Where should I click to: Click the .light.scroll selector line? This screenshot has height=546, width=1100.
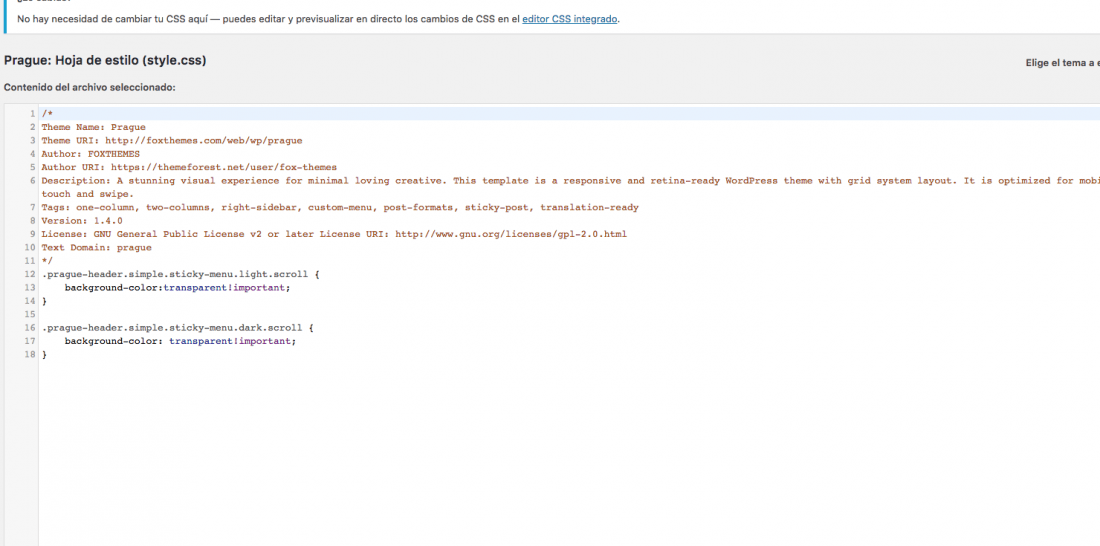tap(180, 274)
